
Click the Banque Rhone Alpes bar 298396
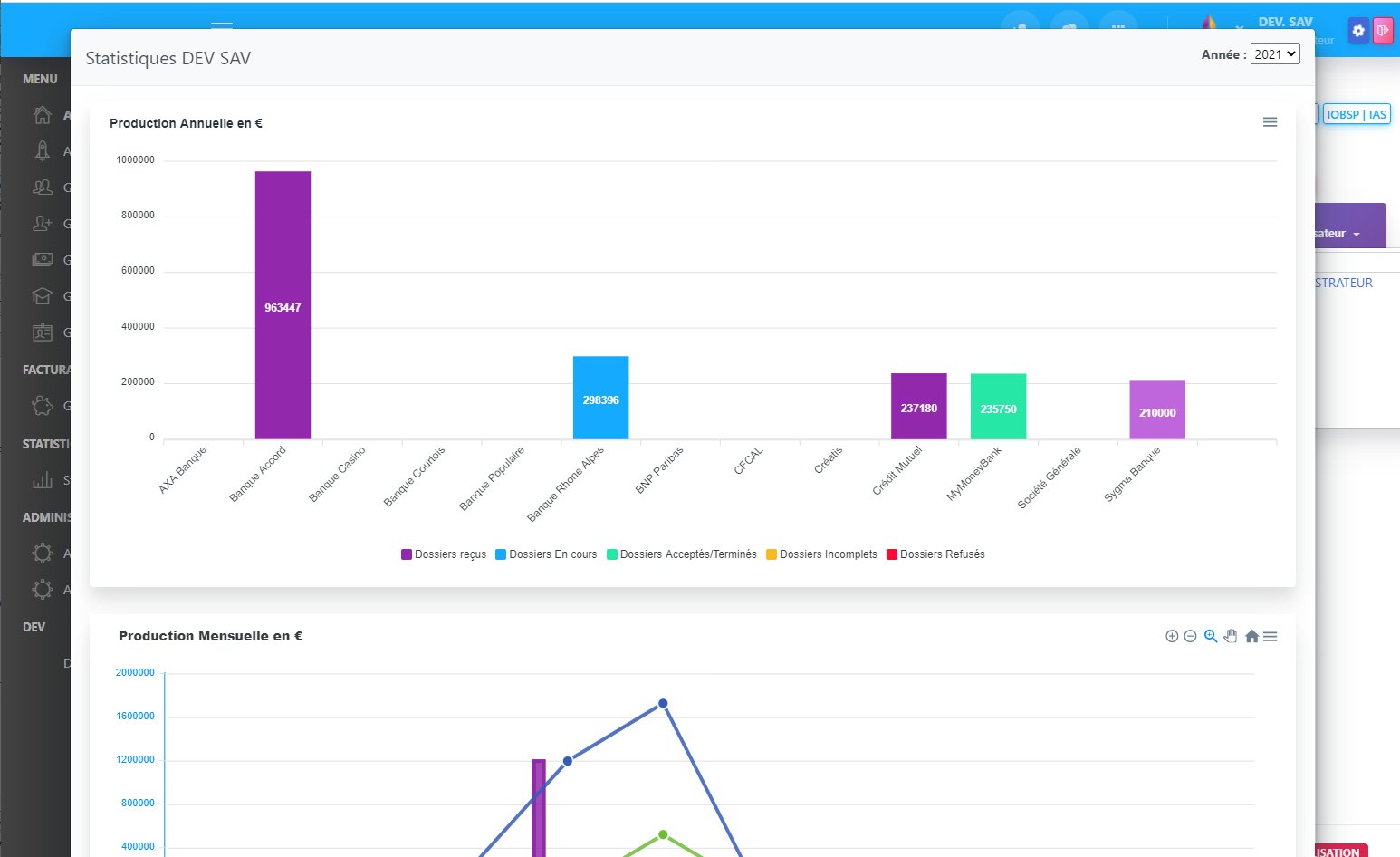point(600,398)
